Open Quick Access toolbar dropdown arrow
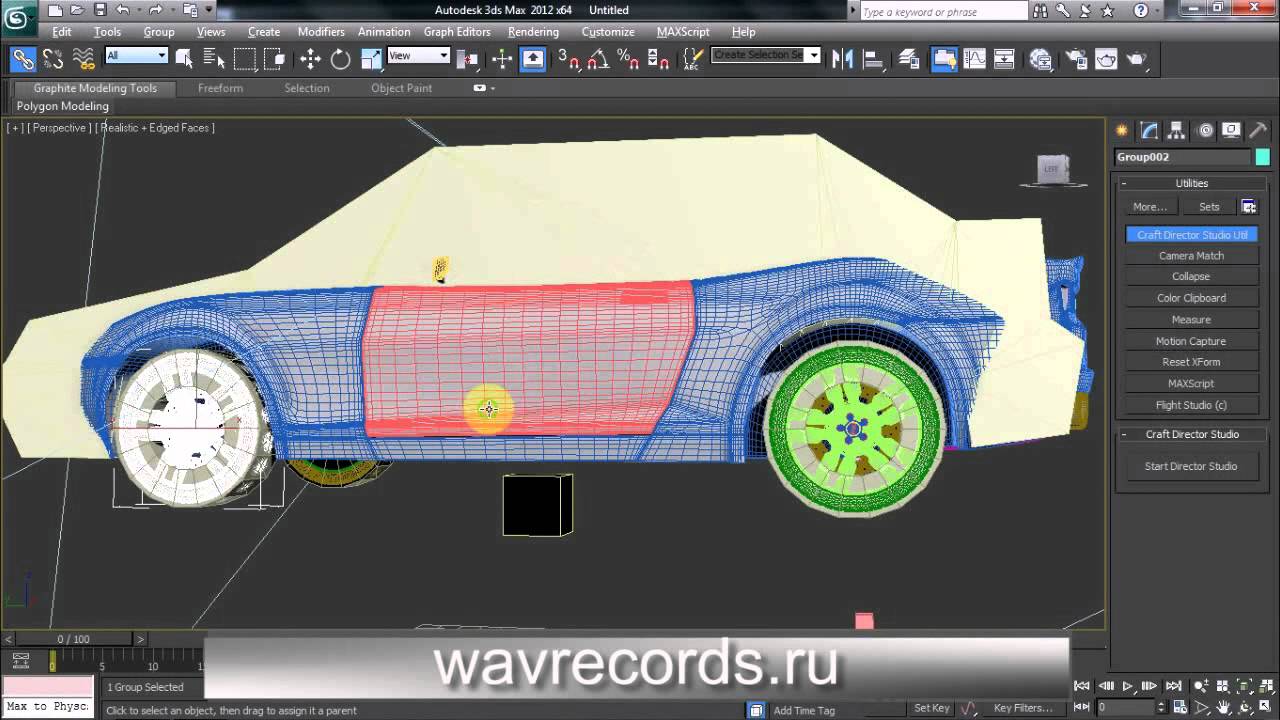 tap(209, 10)
